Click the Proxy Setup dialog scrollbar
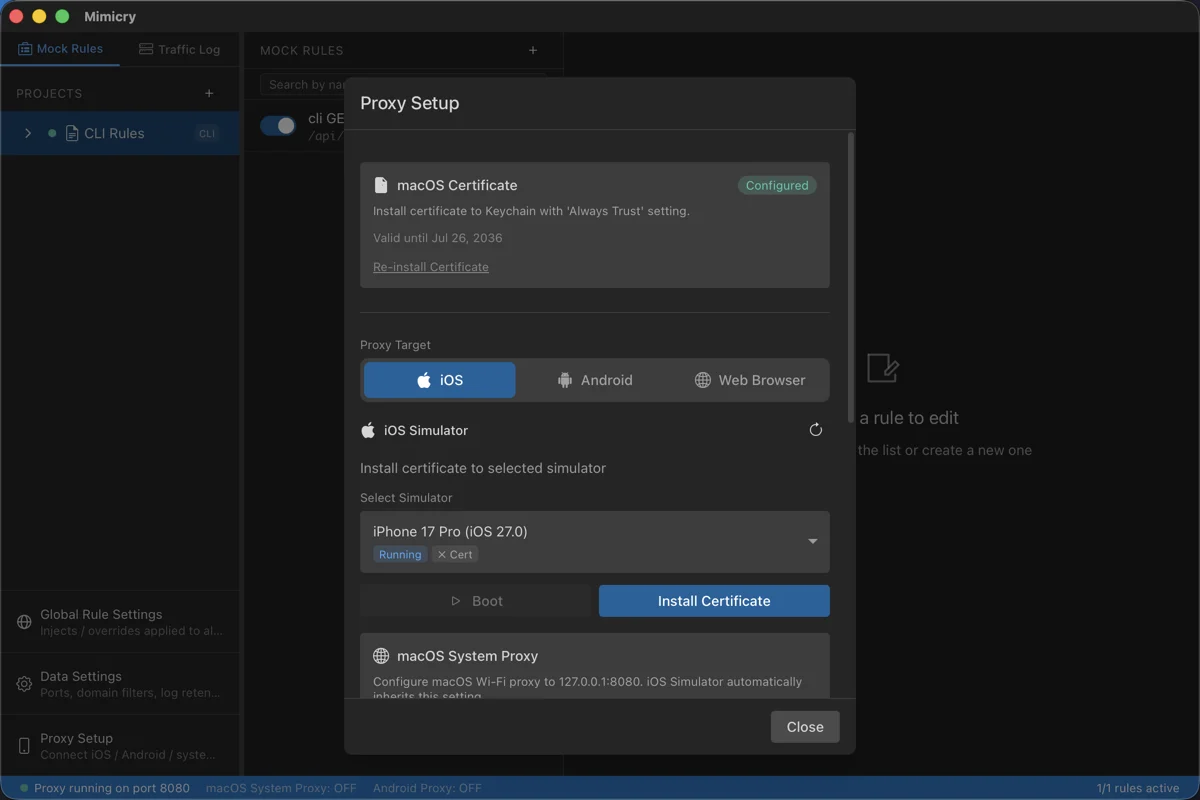 pos(851,277)
